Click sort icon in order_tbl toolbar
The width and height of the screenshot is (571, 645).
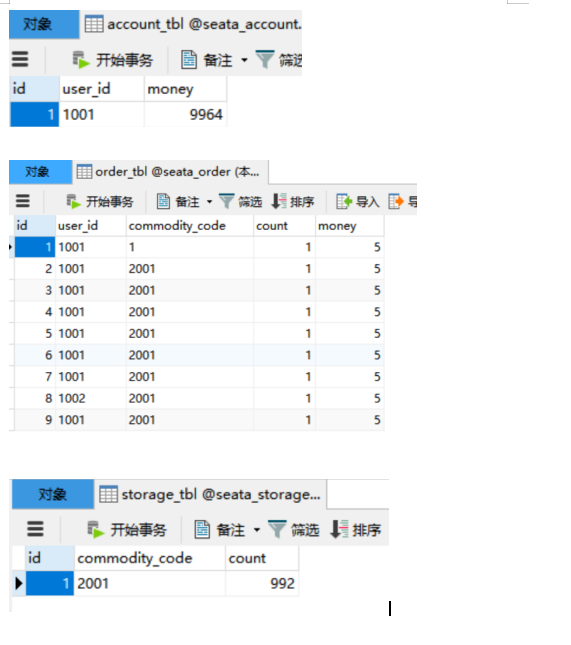point(279,201)
